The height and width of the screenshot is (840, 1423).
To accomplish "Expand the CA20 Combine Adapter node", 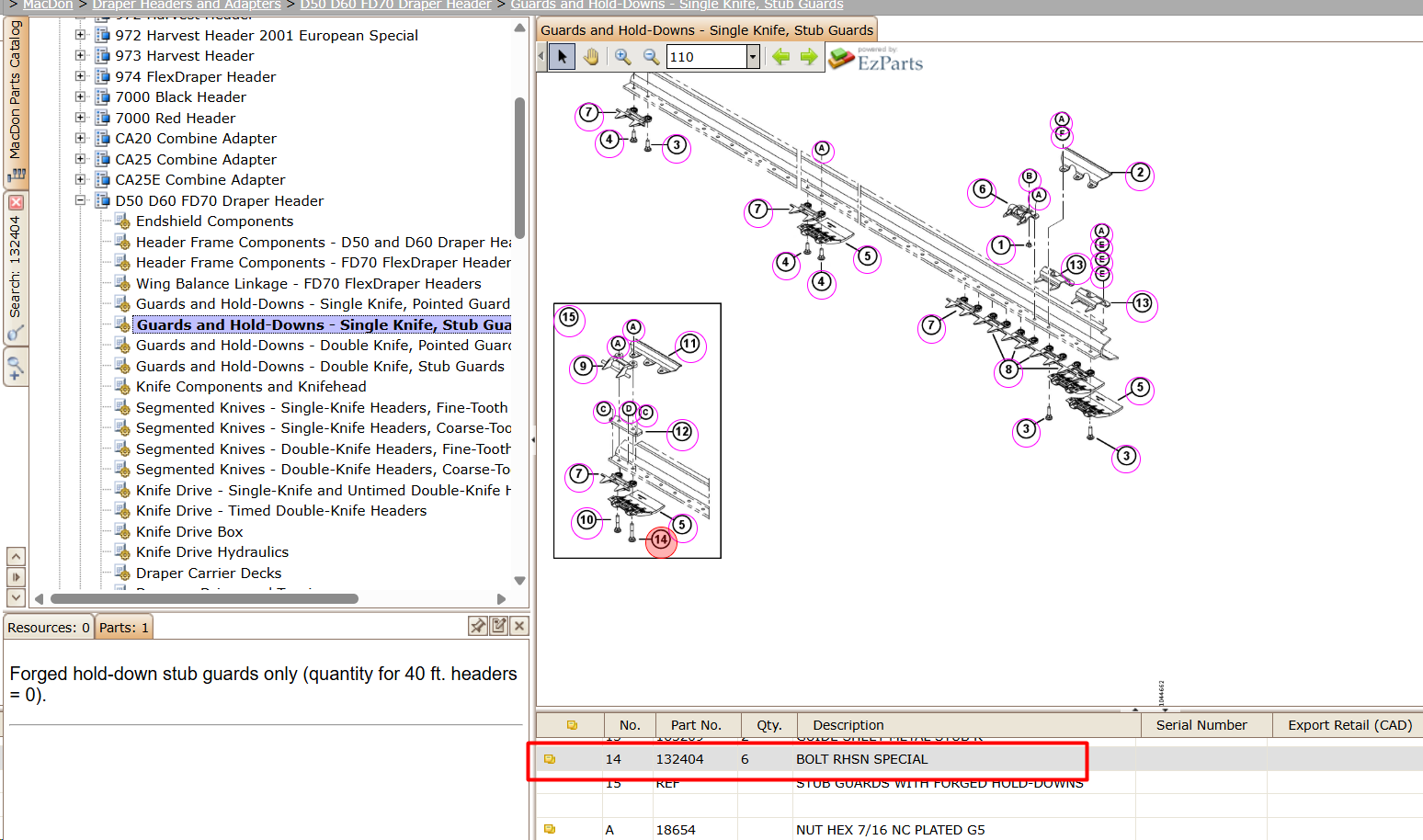I will click(80, 138).
